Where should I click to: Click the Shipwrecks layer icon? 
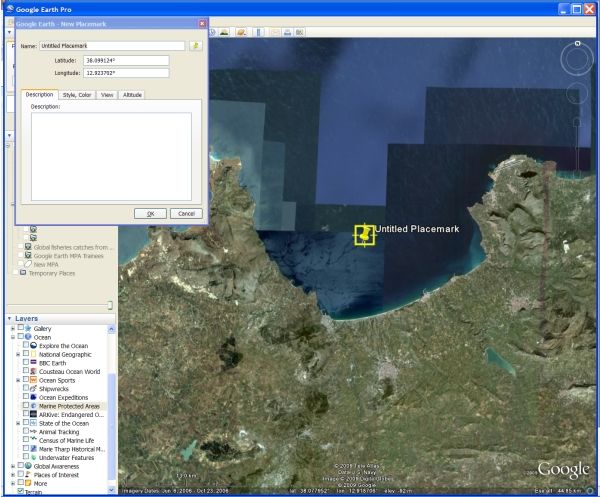[33, 388]
